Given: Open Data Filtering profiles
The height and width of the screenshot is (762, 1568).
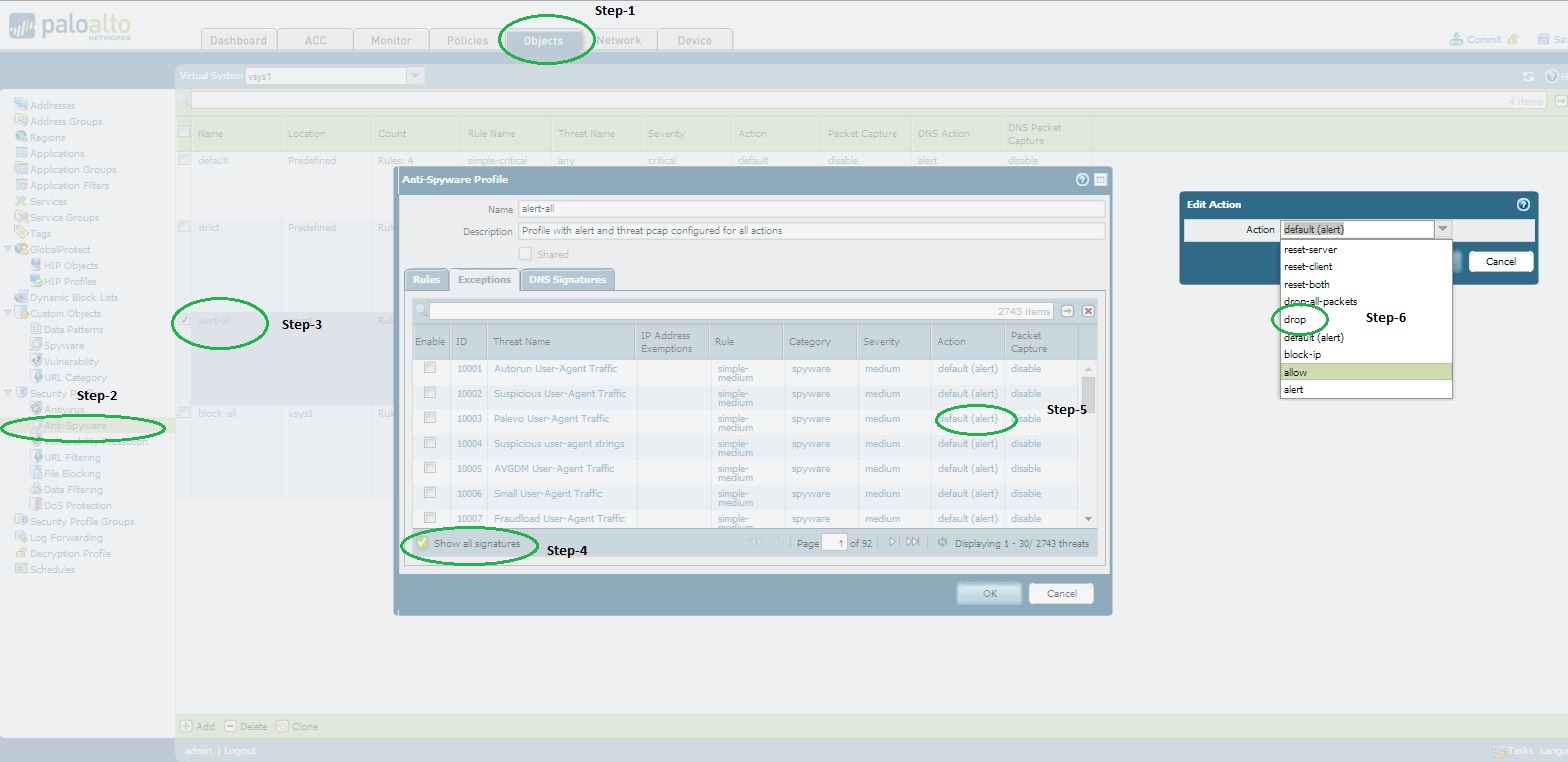Looking at the screenshot, I should coord(73,489).
